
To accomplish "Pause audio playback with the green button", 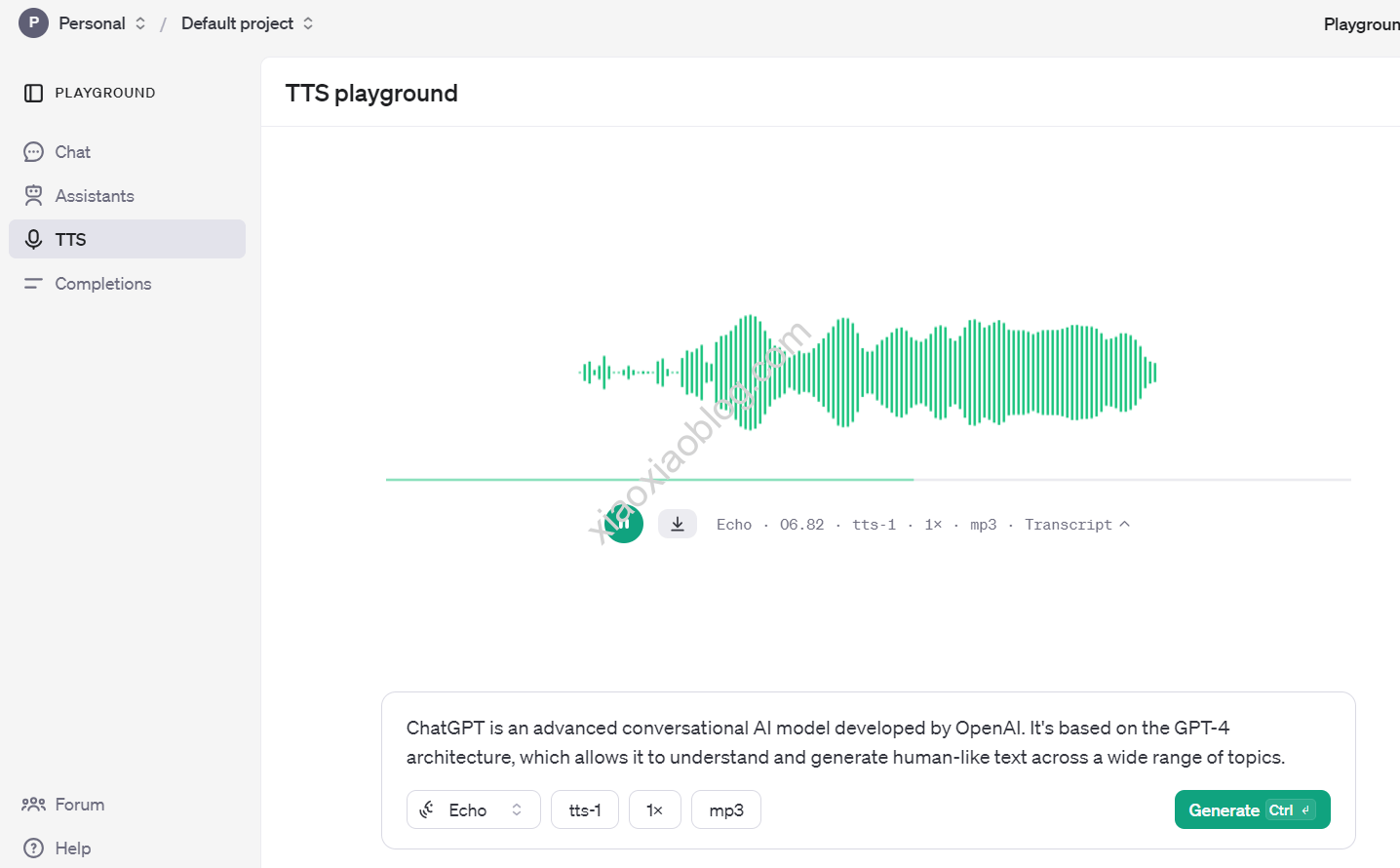I will [624, 524].
